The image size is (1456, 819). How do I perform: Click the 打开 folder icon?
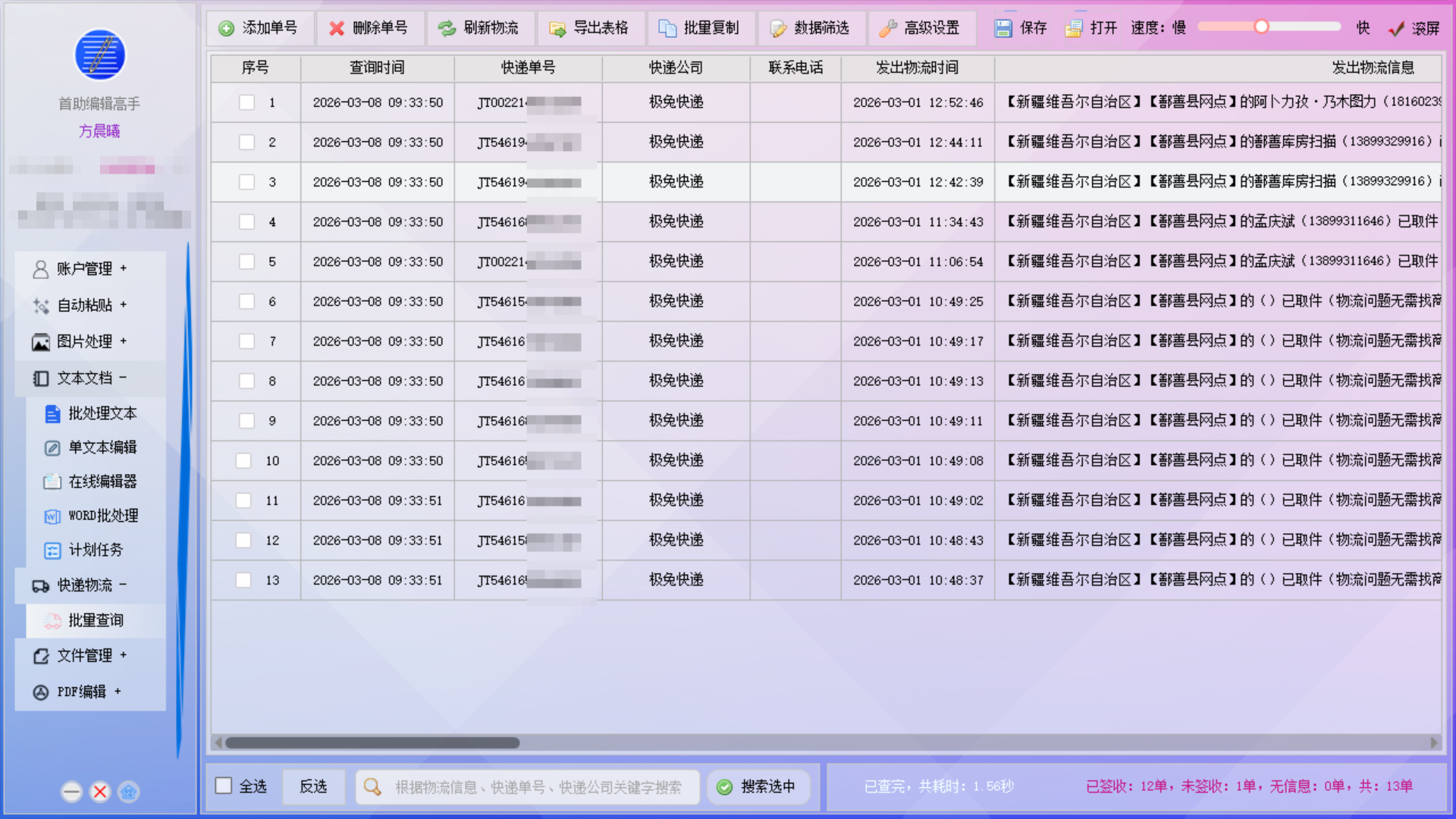tap(1074, 28)
